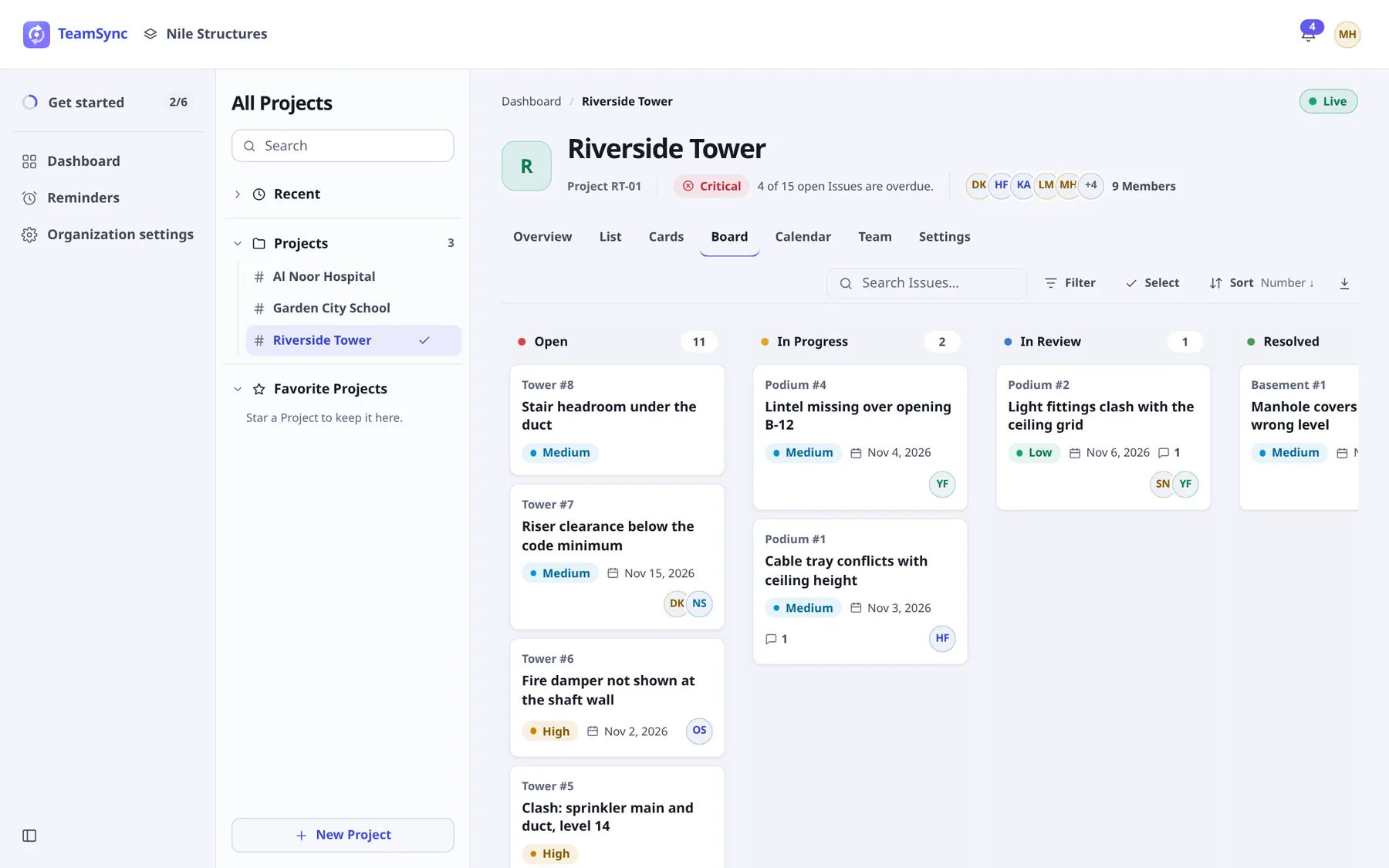Click the DK member avatar in header

tap(978, 185)
